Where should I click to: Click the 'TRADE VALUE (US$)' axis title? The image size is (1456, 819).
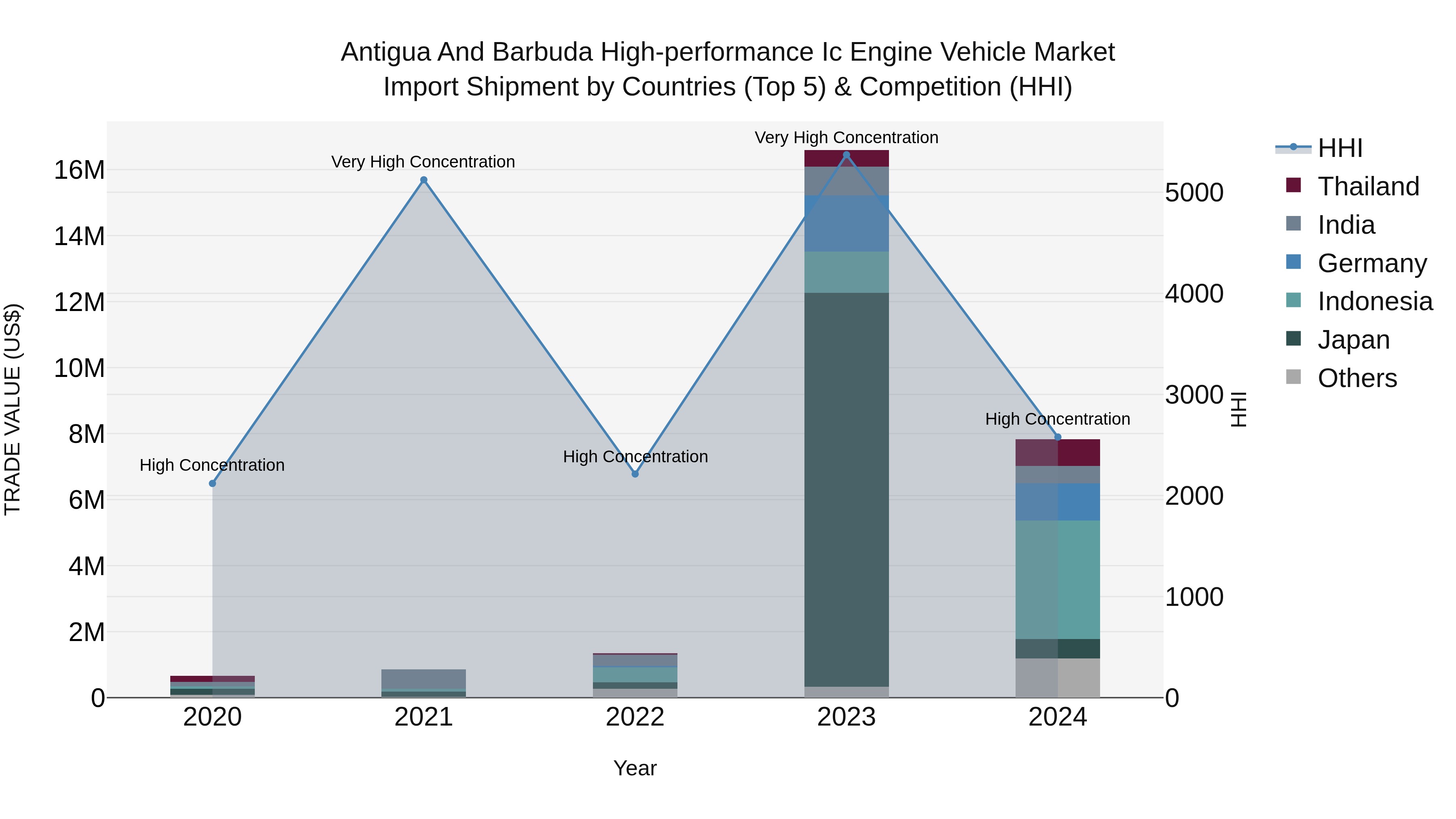click(13, 409)
